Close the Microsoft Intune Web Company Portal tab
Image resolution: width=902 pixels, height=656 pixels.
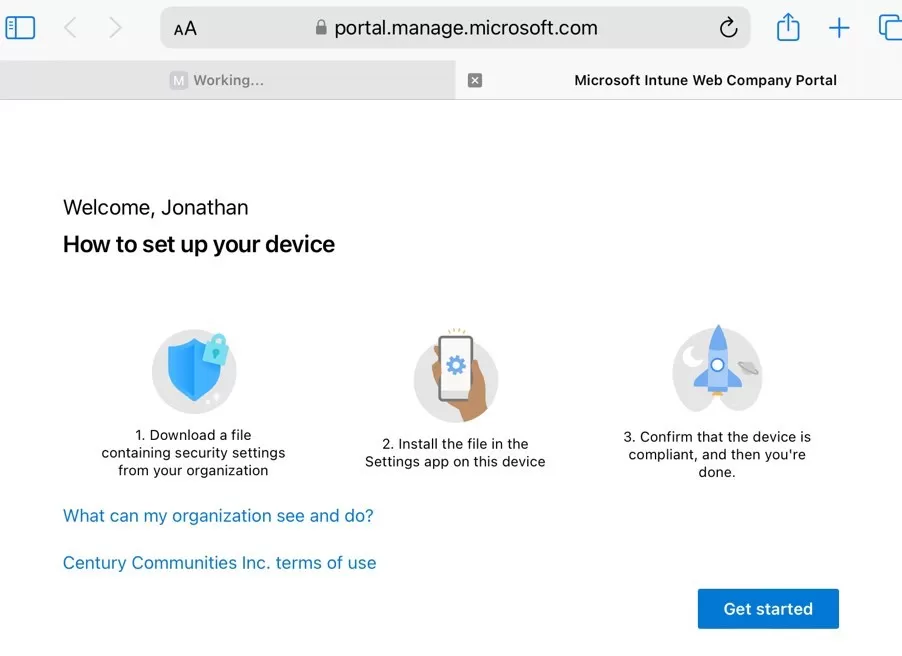[475, 80]
